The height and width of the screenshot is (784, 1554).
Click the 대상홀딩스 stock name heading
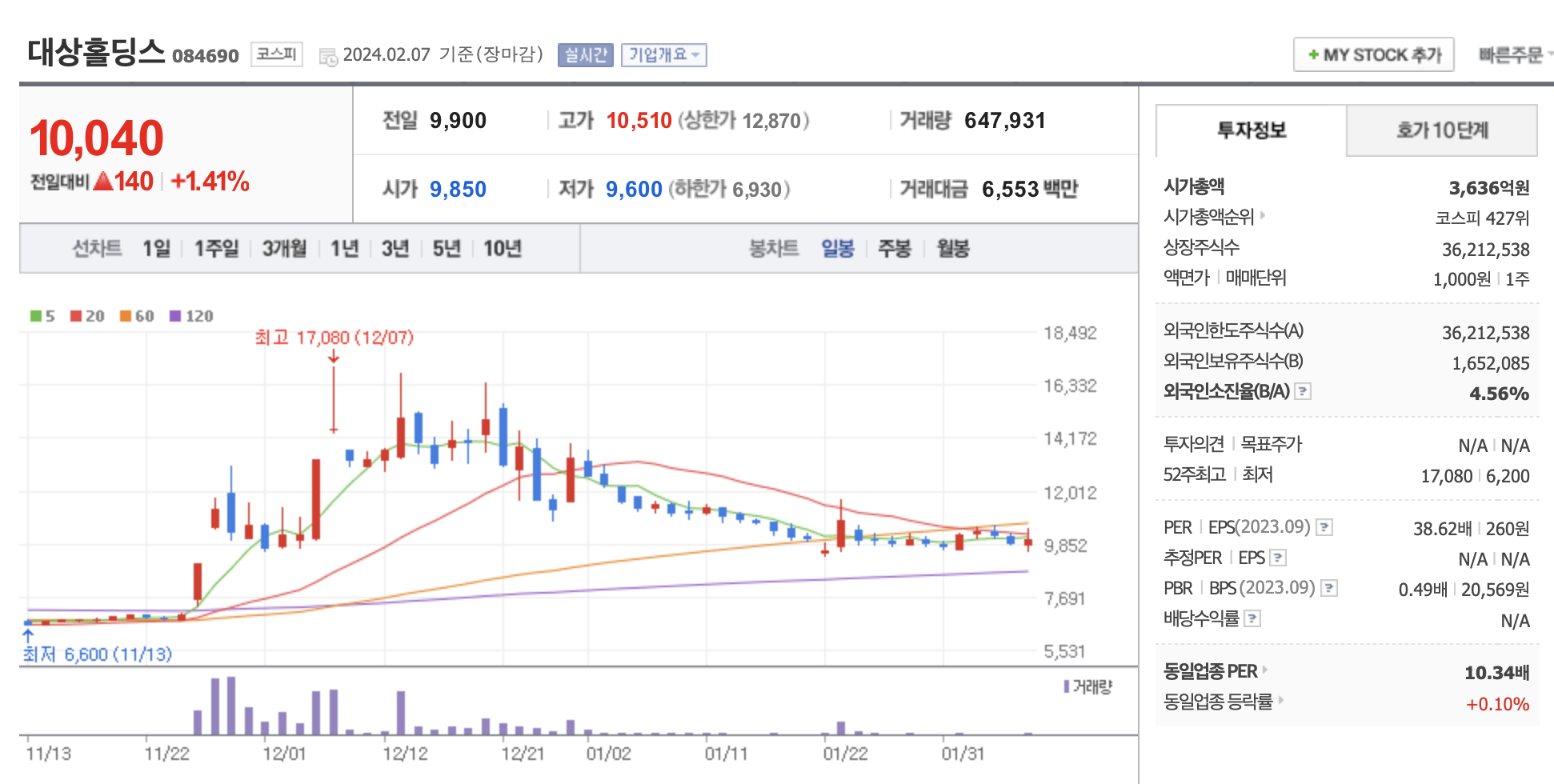tap(96, 52)
